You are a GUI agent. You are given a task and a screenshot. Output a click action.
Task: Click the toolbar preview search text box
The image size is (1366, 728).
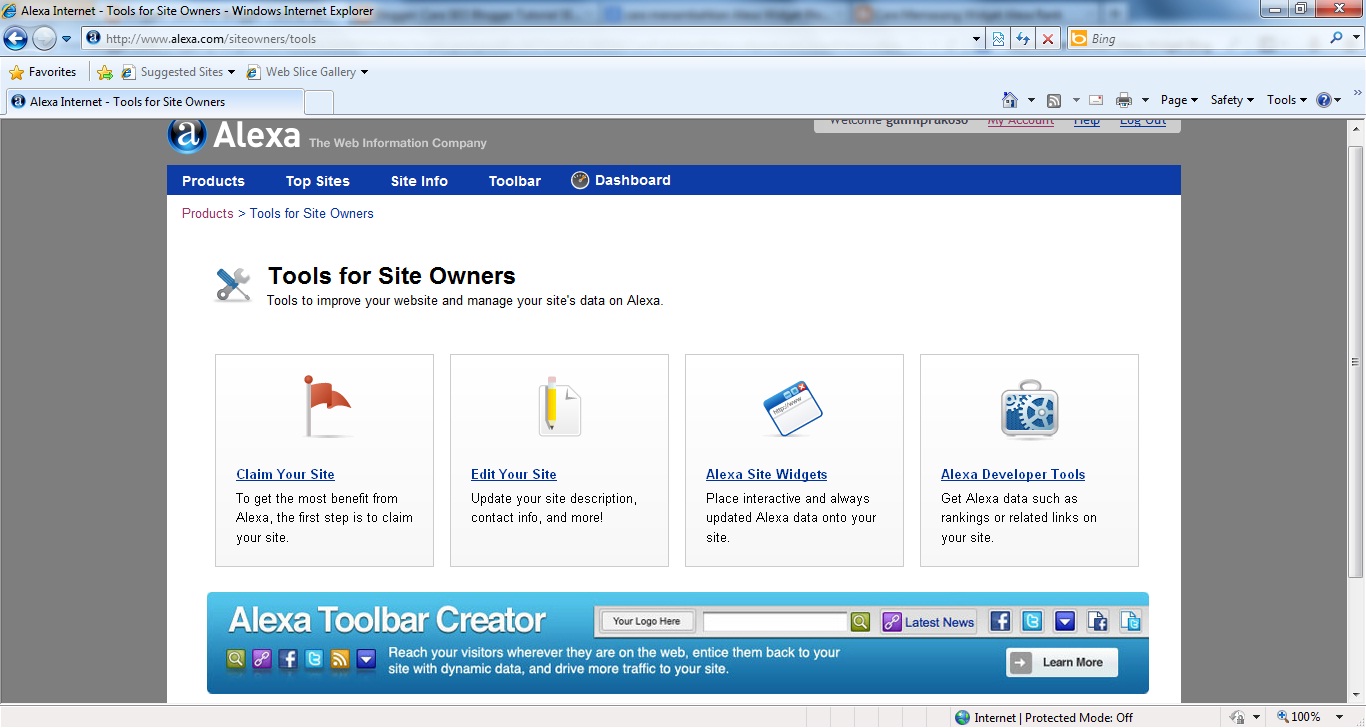point(775,622)
